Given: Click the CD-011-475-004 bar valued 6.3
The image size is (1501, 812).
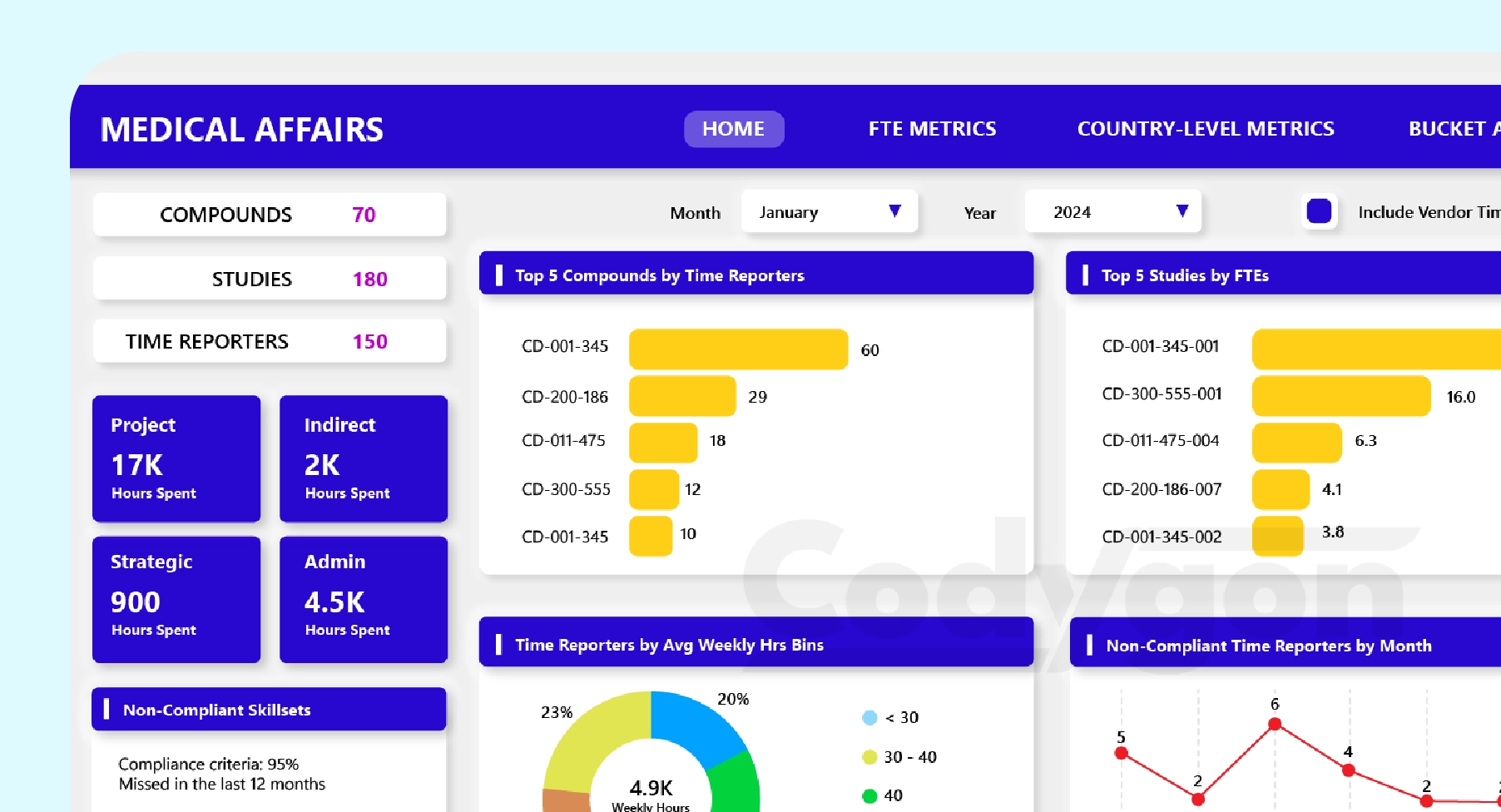Looking at the screenshot, I should click(x=1297, y=443).
